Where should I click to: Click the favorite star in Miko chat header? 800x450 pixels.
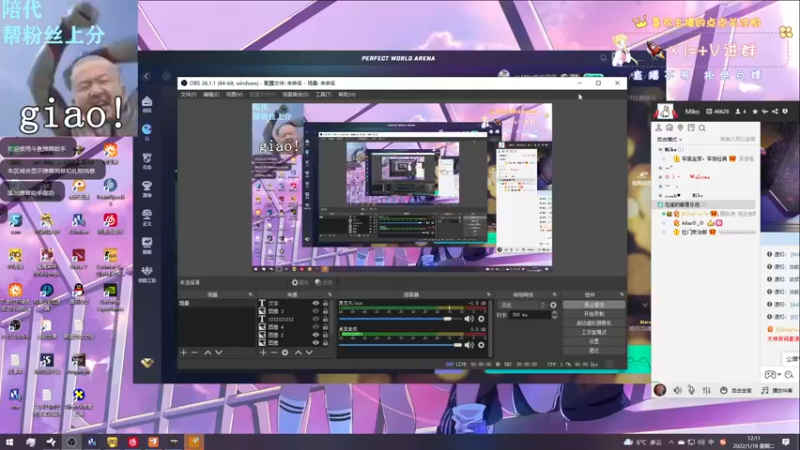(x=755, y=111)
